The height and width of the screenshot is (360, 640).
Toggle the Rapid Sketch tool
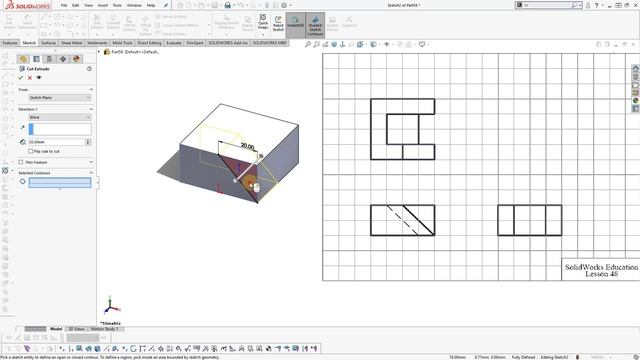pyautogui.click(x=278, y=24)
